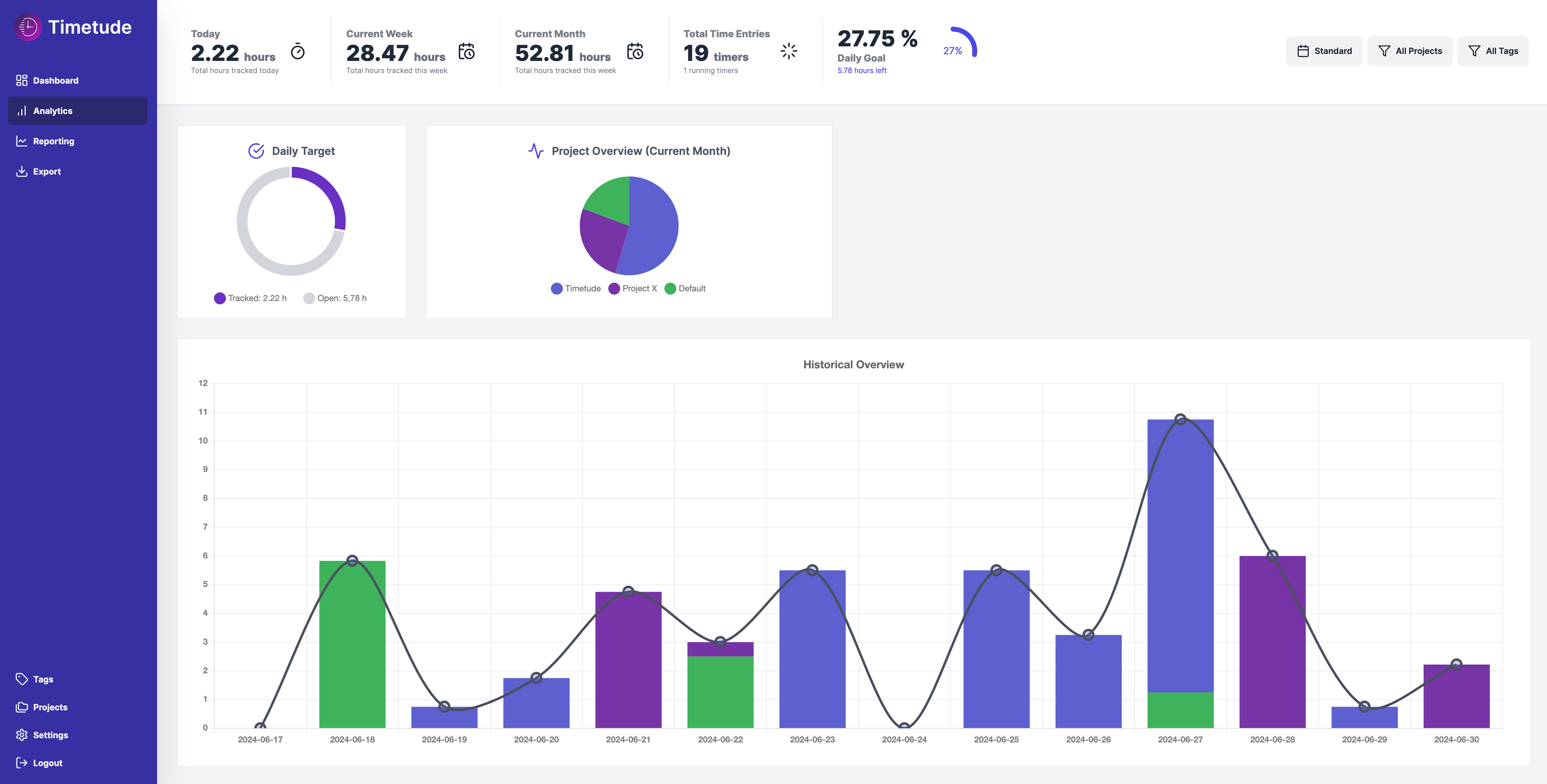Click the '52.81' current month value
1547x784 pixels.
click(x=544, y=53)
